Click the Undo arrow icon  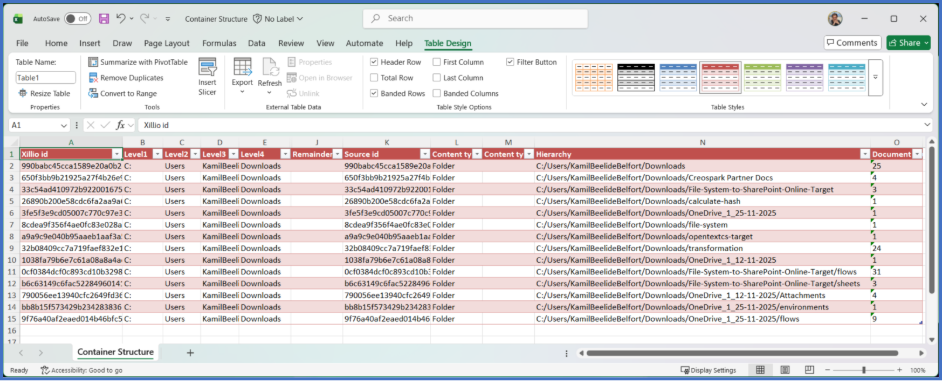click(x=121, y=19)
